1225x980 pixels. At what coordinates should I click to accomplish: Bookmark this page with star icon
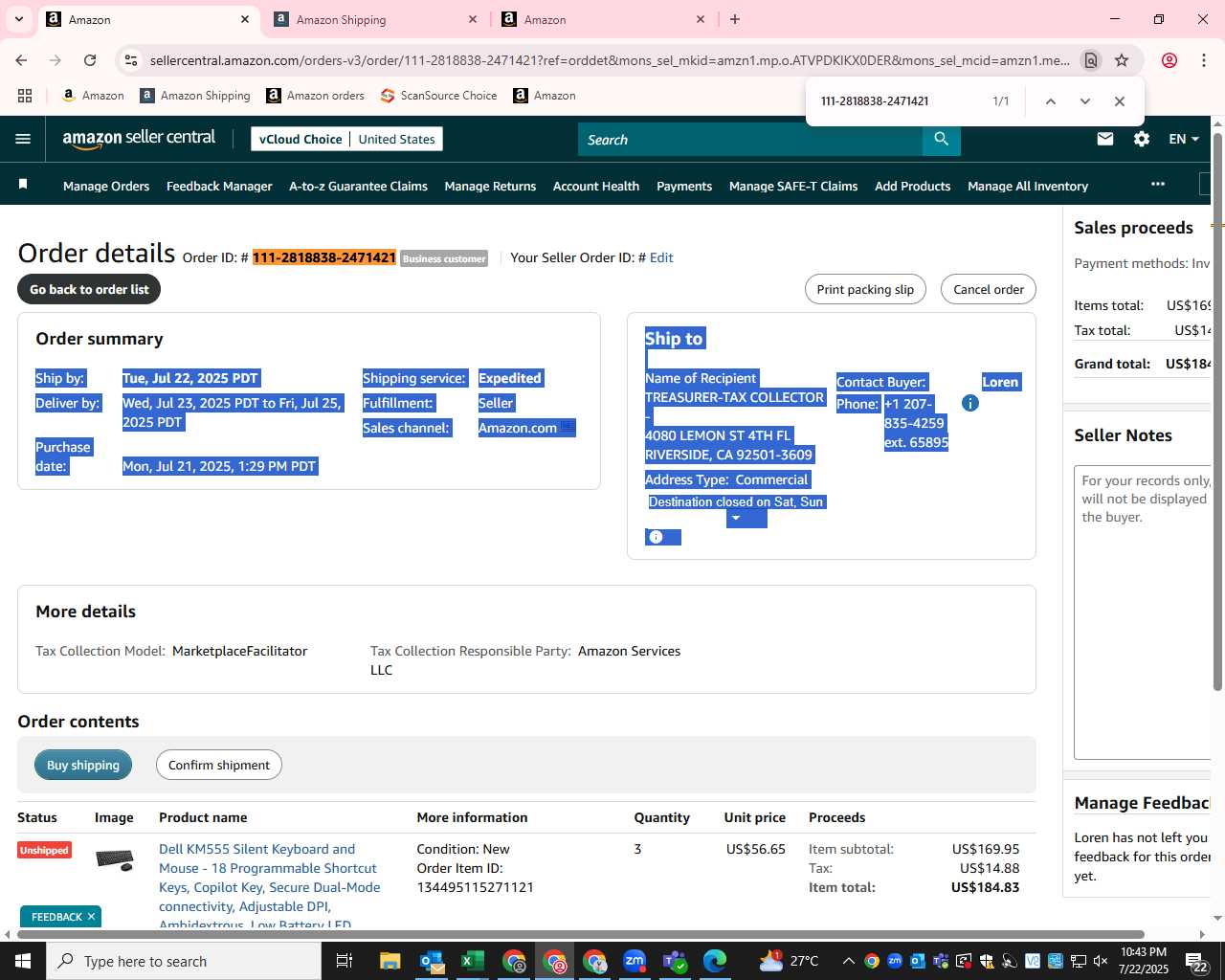(x=1122, y=60)
